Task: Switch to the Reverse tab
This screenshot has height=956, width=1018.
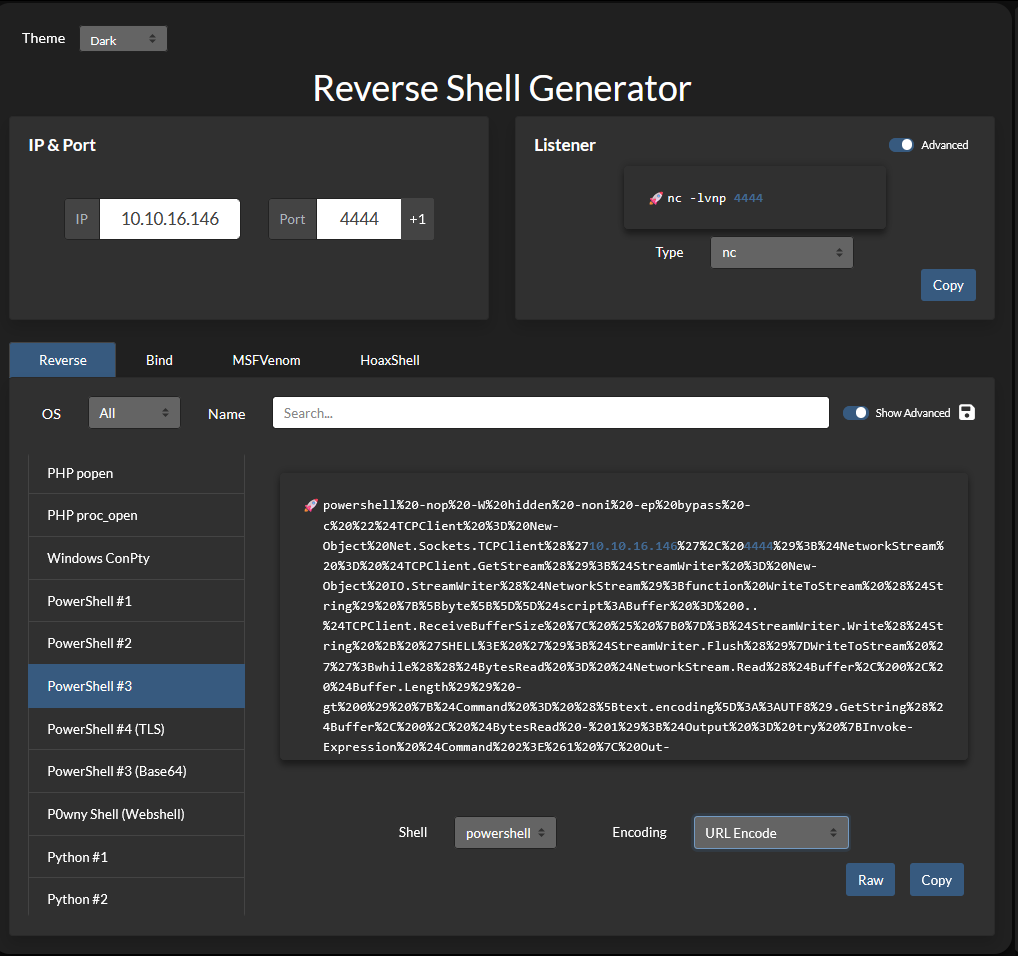Action: [62, 360]
